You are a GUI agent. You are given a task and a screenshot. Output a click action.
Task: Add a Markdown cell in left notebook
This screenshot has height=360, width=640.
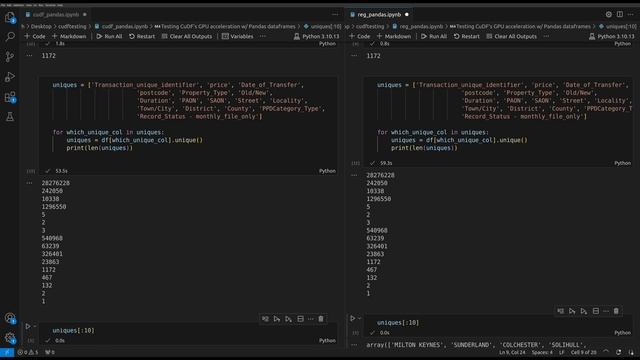pyautogui.click(x=69, y=36)
